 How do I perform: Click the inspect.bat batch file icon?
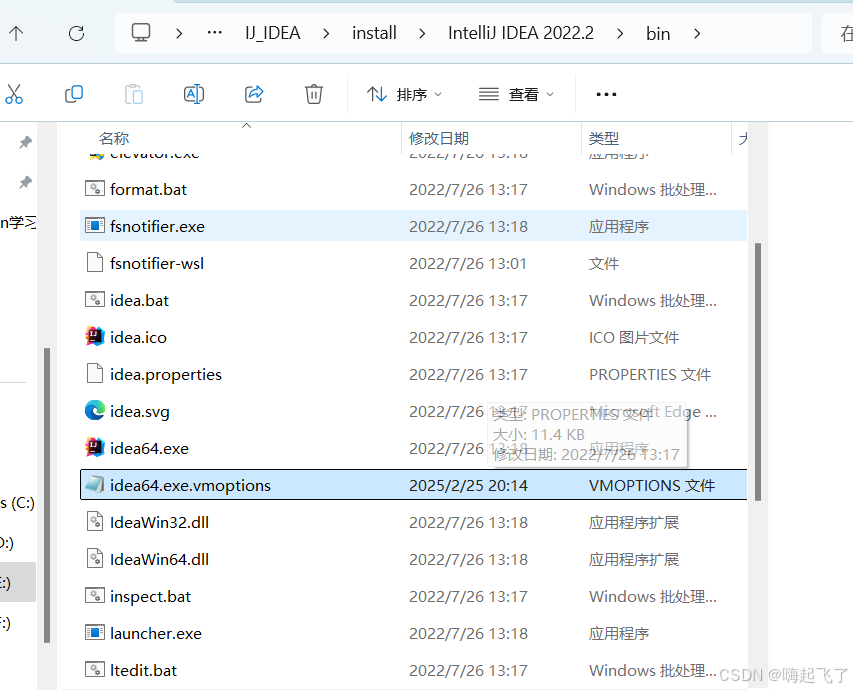(95, 595)
